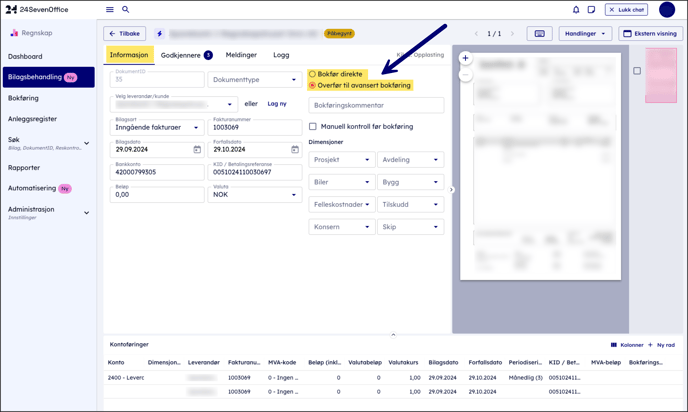Select the pink document page thumbnail
The image size is (688, 412).
click(x=661, y=76)
